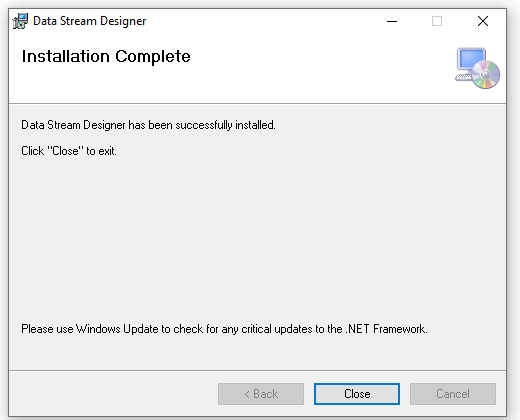The image size is (520, 420).
Task: Click the disabled Back button
Action: [x=261, y=394]
